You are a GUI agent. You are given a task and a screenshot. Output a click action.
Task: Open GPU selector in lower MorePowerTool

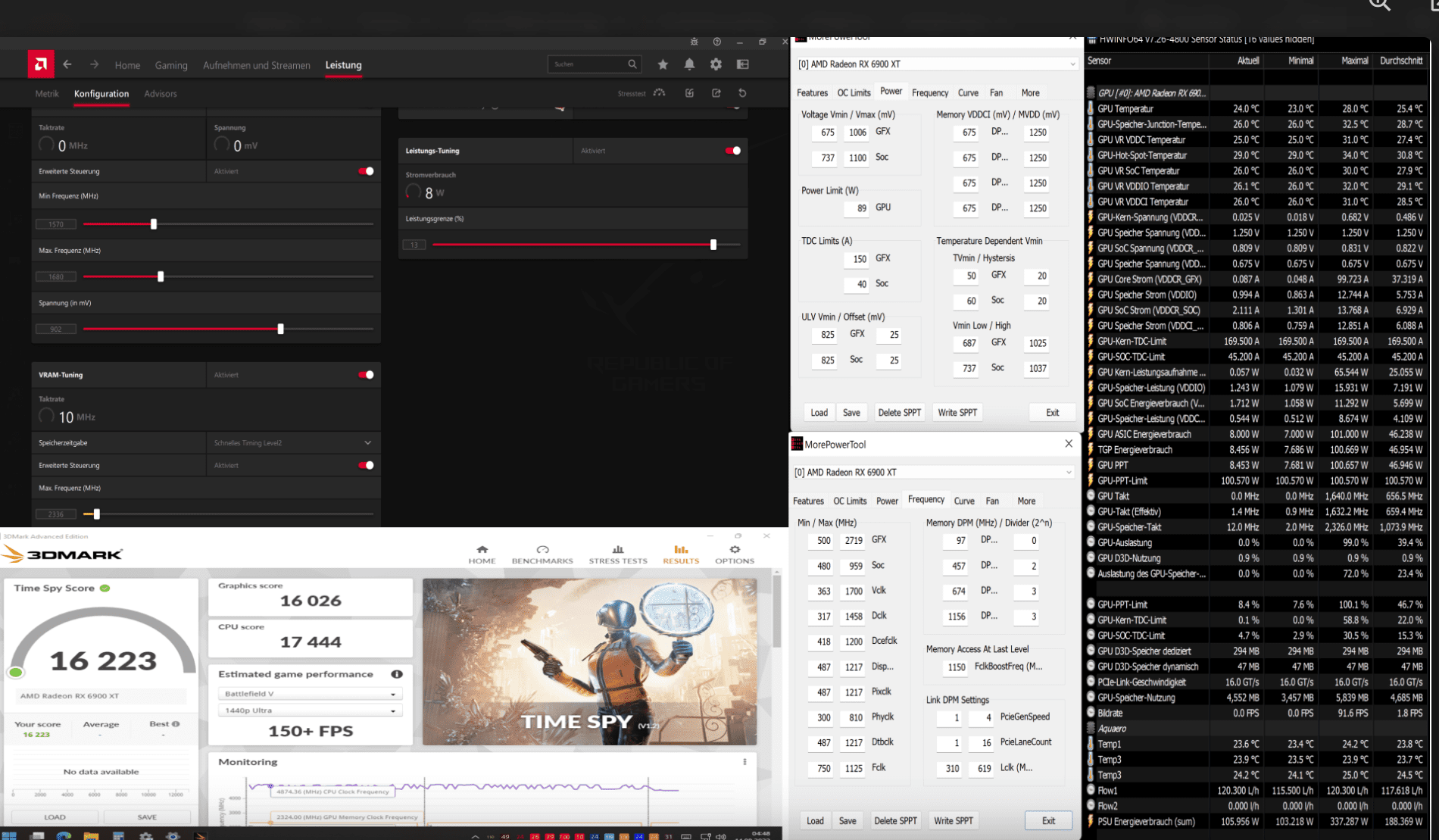coord(933,472)
